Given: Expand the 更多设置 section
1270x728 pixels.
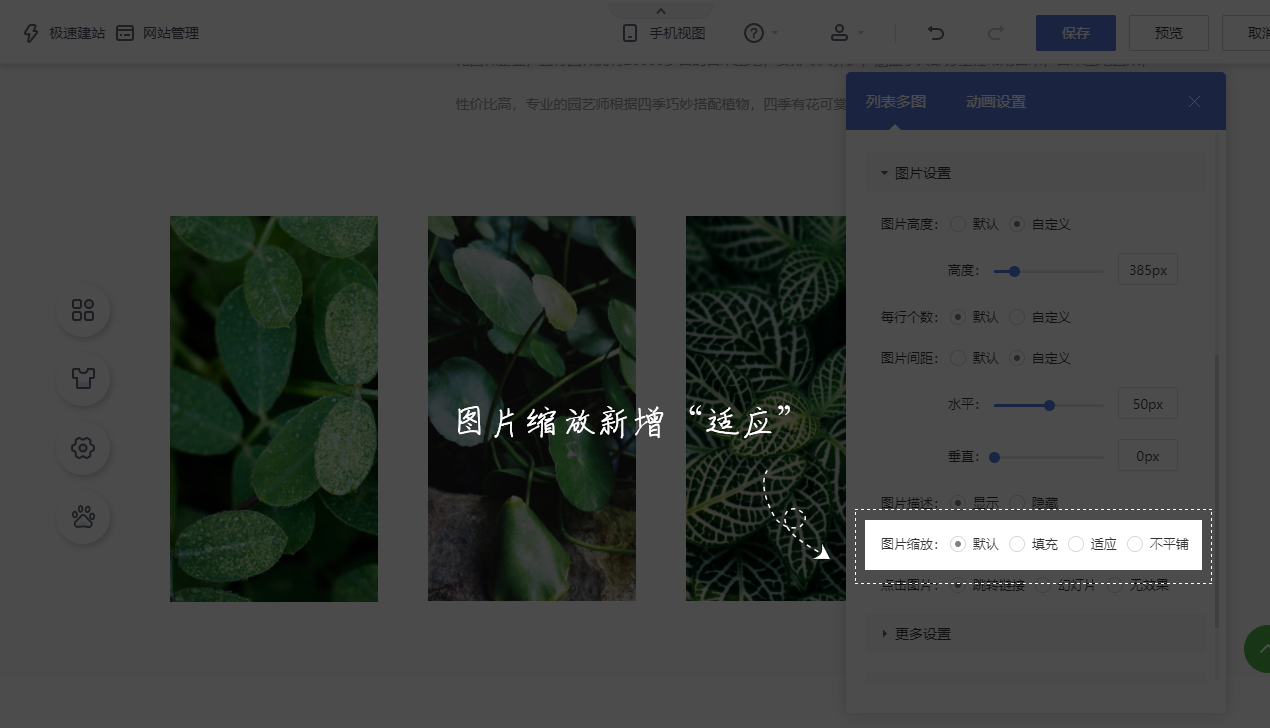Looking at the screenshot, I should pyautogui.click(x=1035, y=634).
